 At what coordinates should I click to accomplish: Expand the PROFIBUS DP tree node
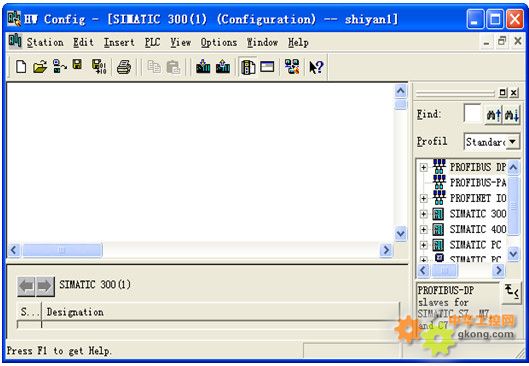(423, 167)
